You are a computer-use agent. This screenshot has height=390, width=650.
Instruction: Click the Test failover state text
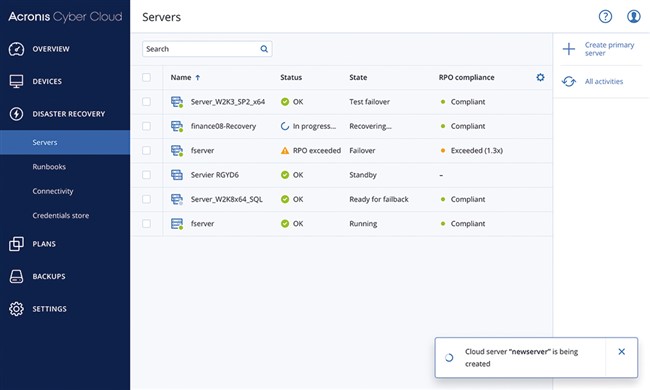[x=369, y=102]
